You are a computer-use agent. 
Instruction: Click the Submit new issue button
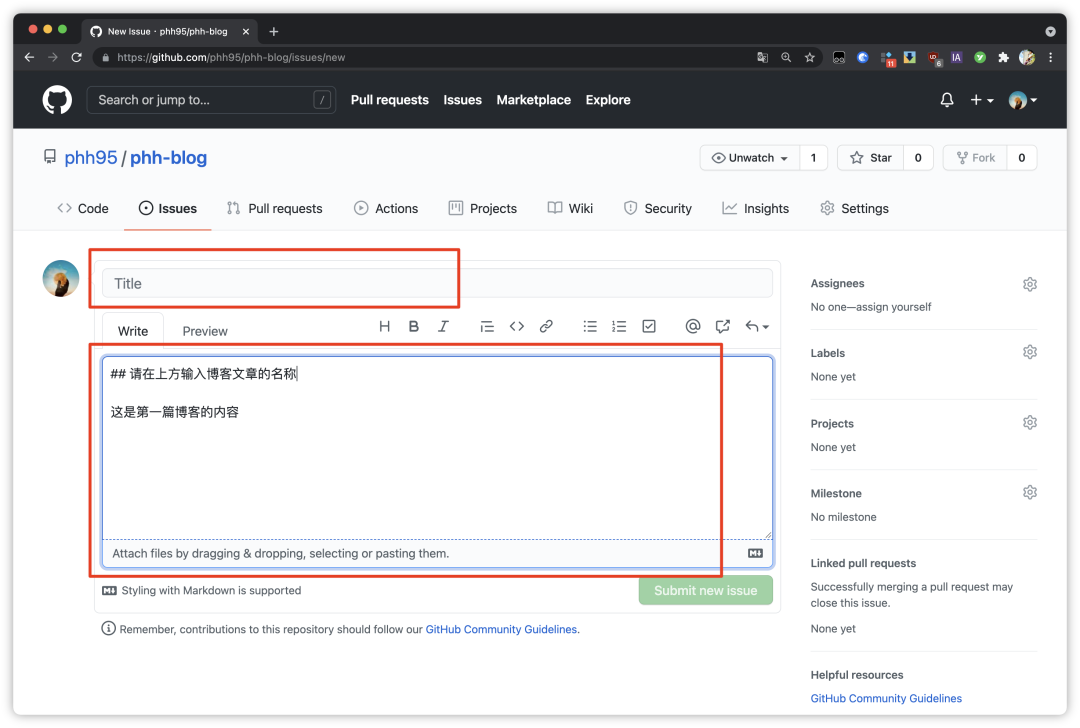pos(705,590)
